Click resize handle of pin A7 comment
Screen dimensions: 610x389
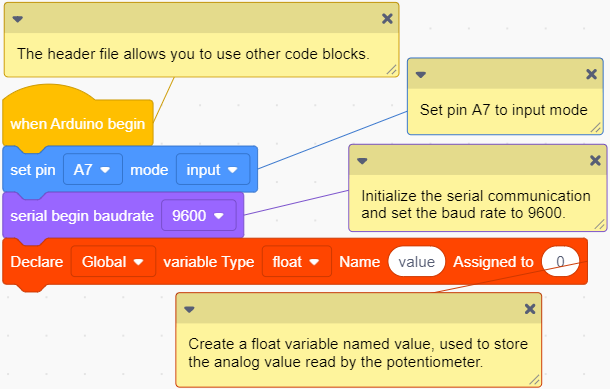click(596, 127)
